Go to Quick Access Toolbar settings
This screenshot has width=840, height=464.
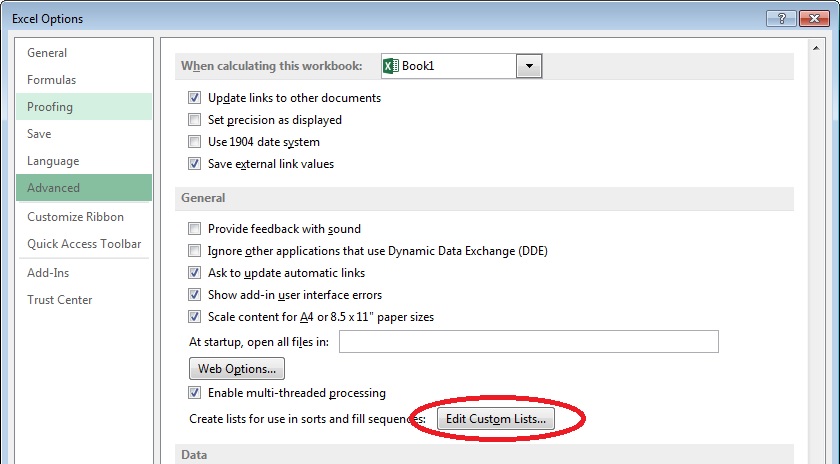[x=84, y=244]
